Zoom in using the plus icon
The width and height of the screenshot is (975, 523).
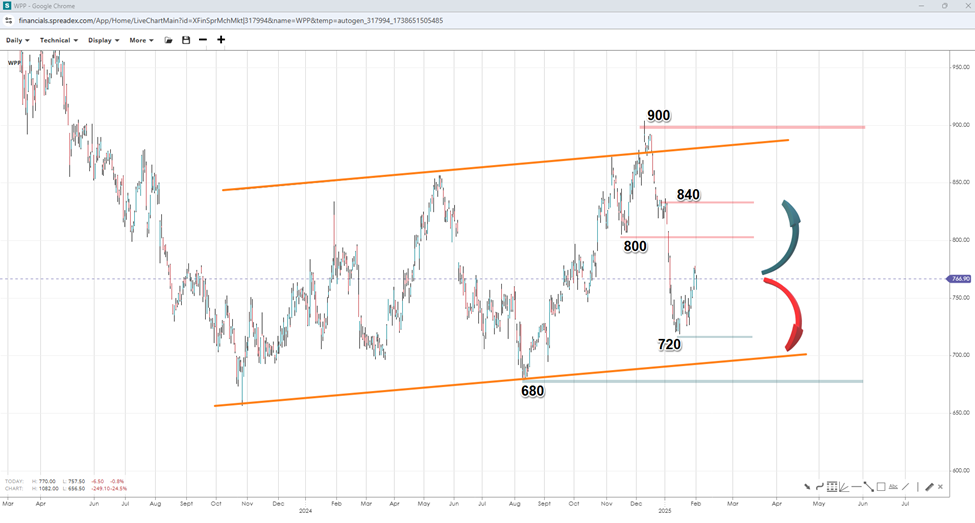[221, 40]
